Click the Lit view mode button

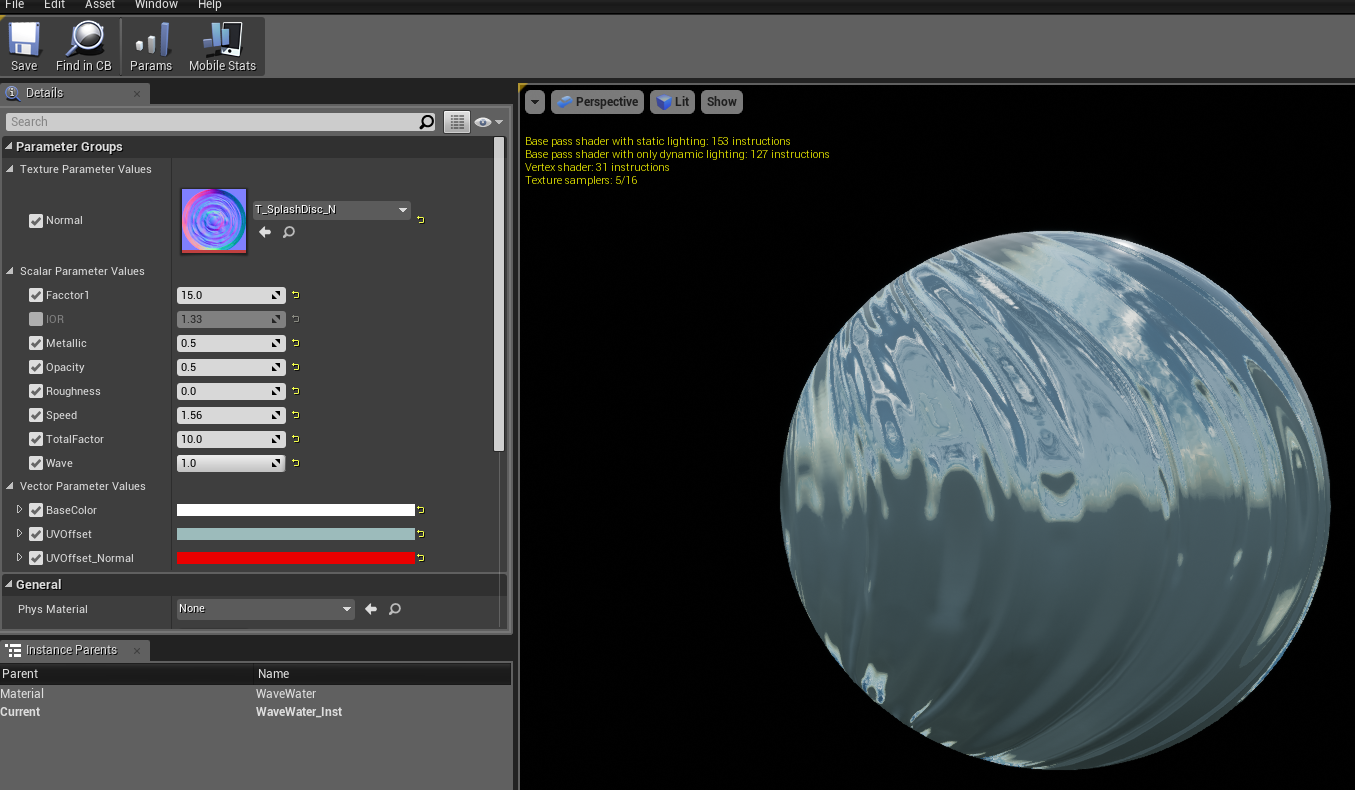point(672,102)
